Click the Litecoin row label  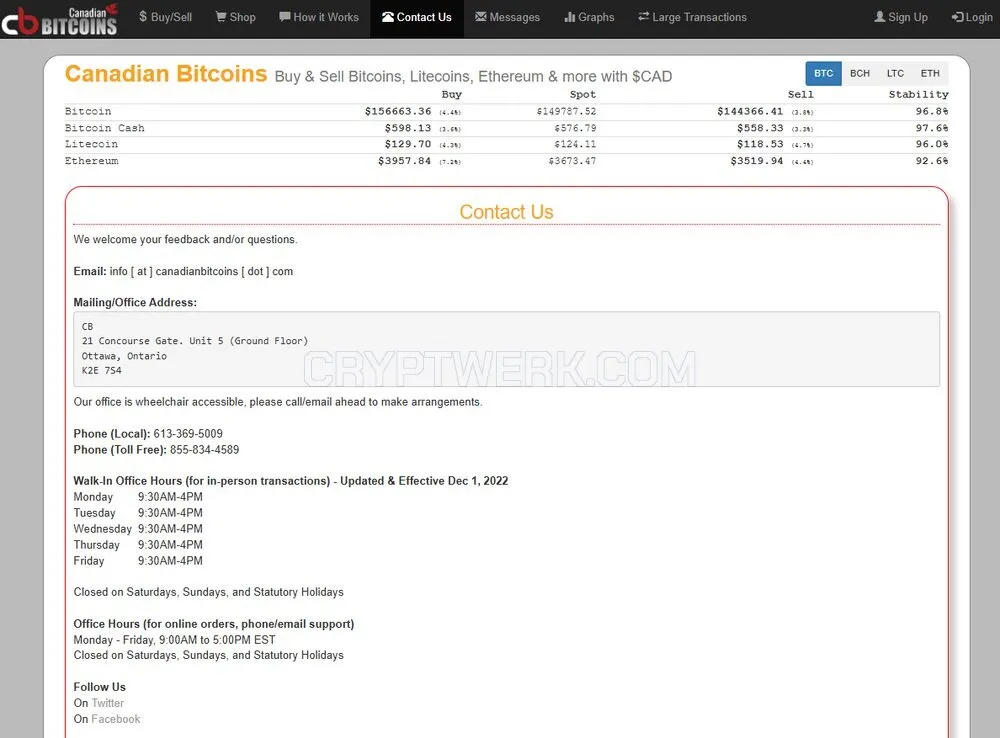pos(91,144)
